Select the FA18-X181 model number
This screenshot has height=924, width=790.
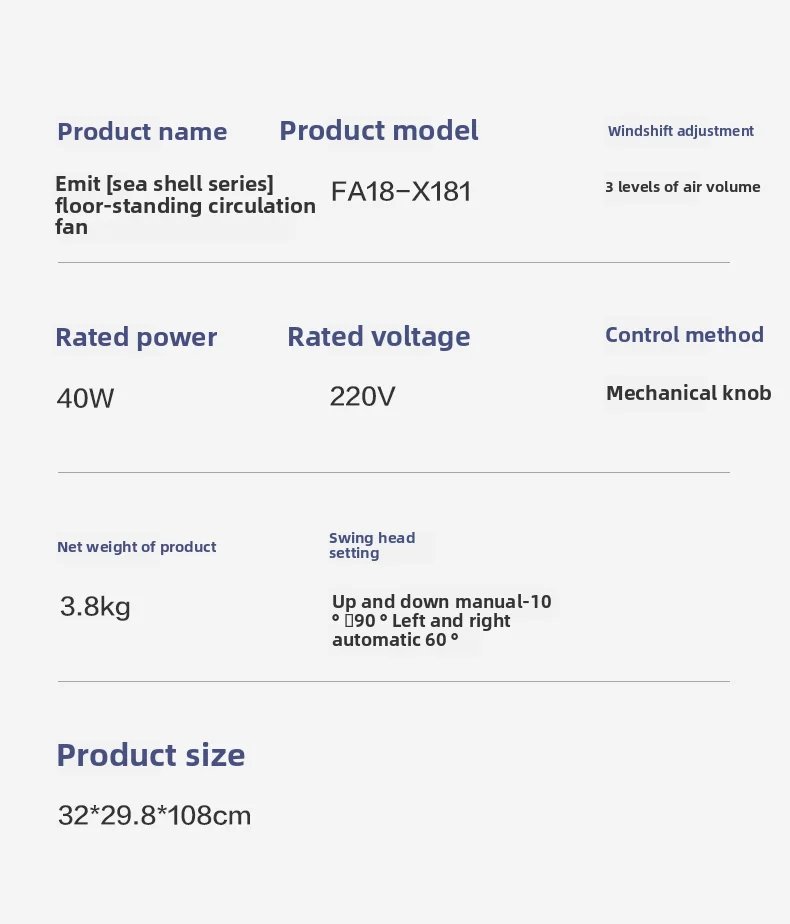coord(401,192)
